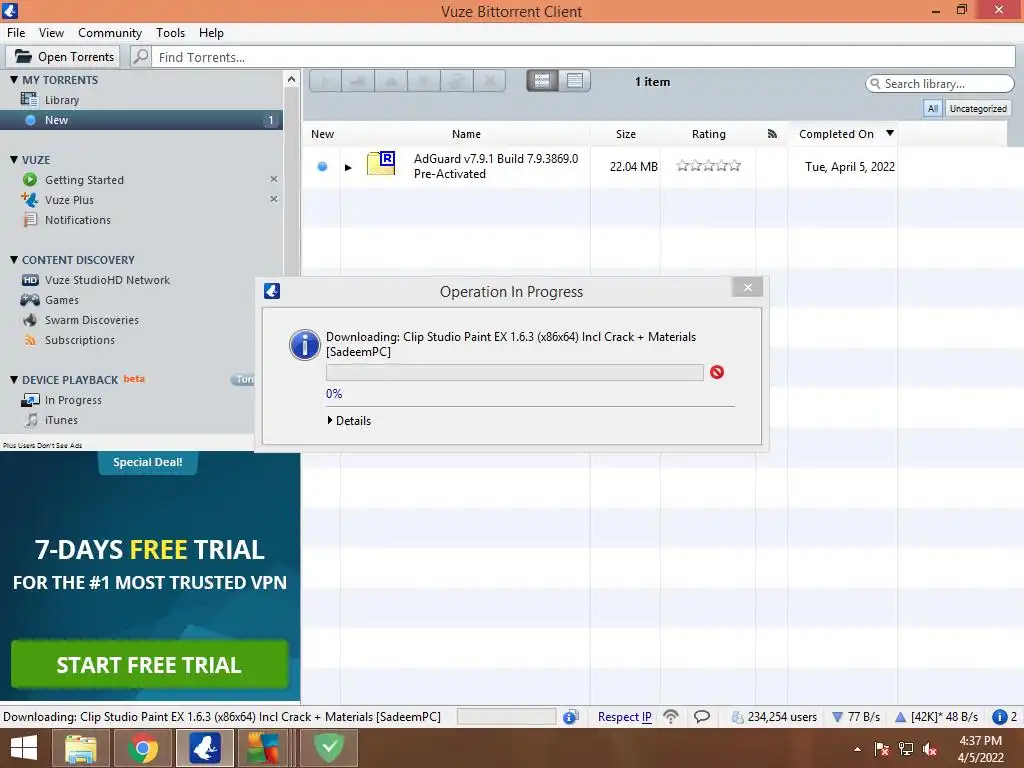Collapse the DEVICE PLAYBACK section
The image size is (1024, 768).
pos(14,379)
